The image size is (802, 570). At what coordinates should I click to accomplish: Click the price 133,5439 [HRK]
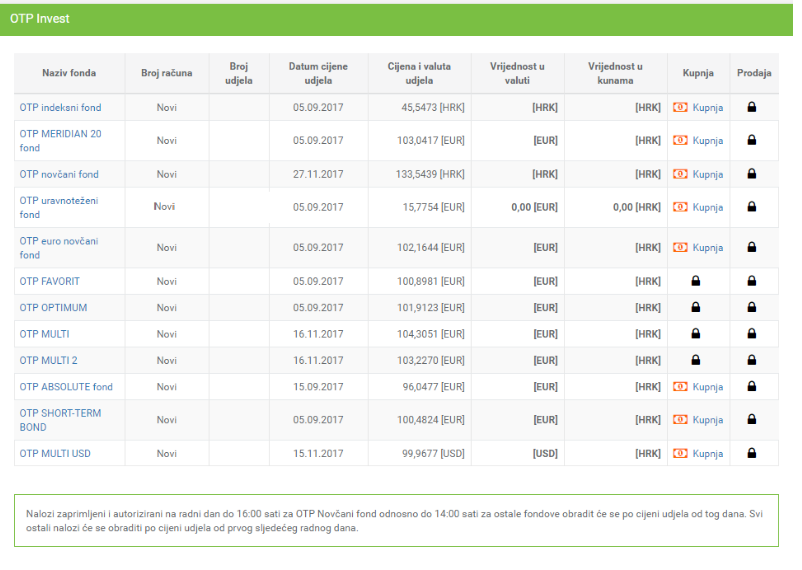430,174
